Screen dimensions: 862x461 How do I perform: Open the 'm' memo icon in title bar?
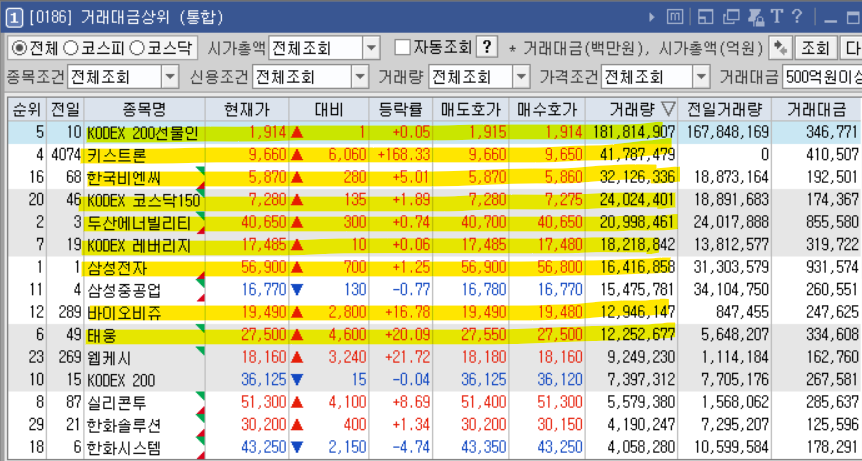tap(675, 17)
